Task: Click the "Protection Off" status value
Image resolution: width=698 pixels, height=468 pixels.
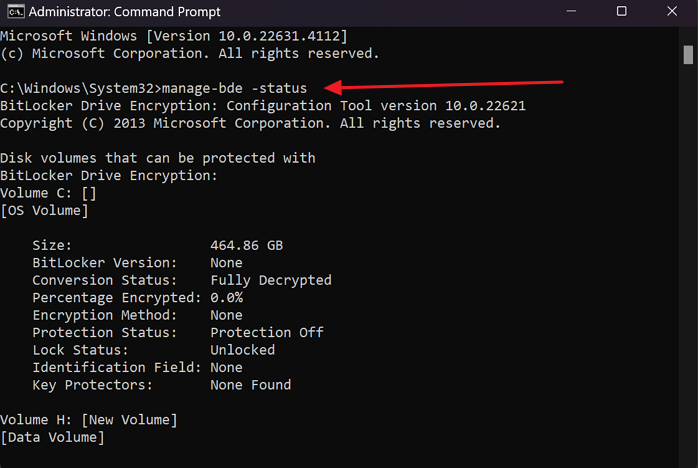Action: click(x=266, y=332)
